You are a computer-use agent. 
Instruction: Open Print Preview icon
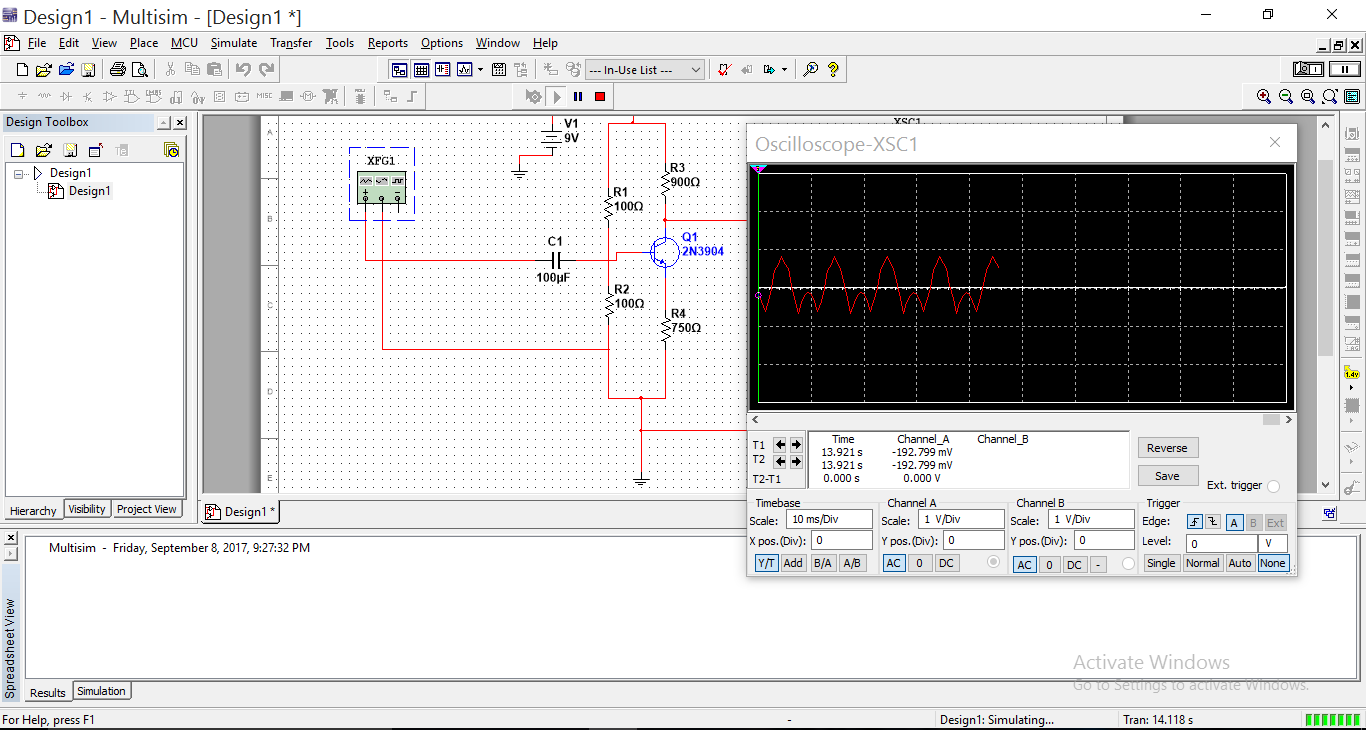pos(140,69)
